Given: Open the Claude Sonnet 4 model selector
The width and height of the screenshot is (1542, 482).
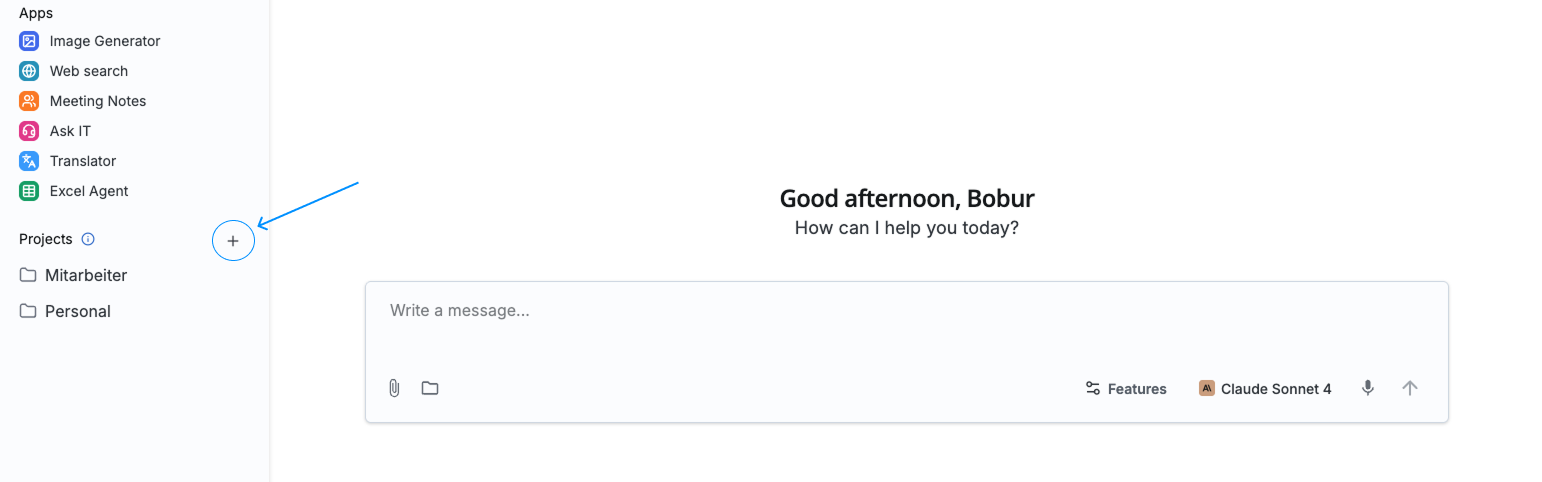Looking at the screenshot, I should pyautogui.click(x=1265, y=389).
